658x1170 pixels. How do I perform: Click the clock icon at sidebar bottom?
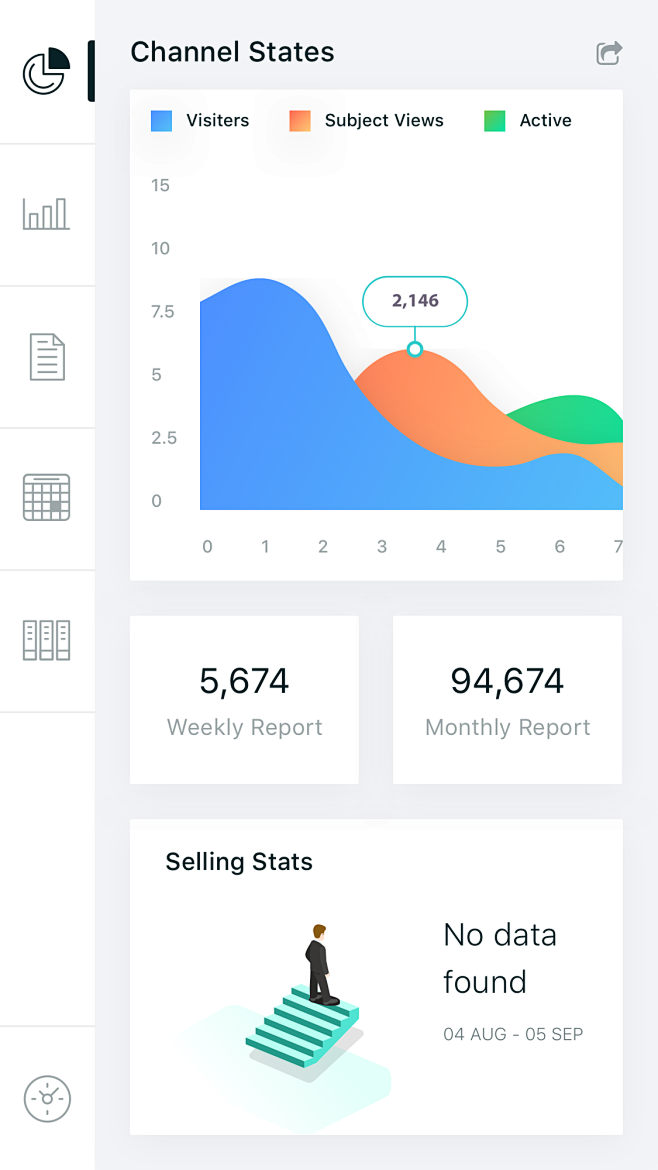click(47, 1098)
